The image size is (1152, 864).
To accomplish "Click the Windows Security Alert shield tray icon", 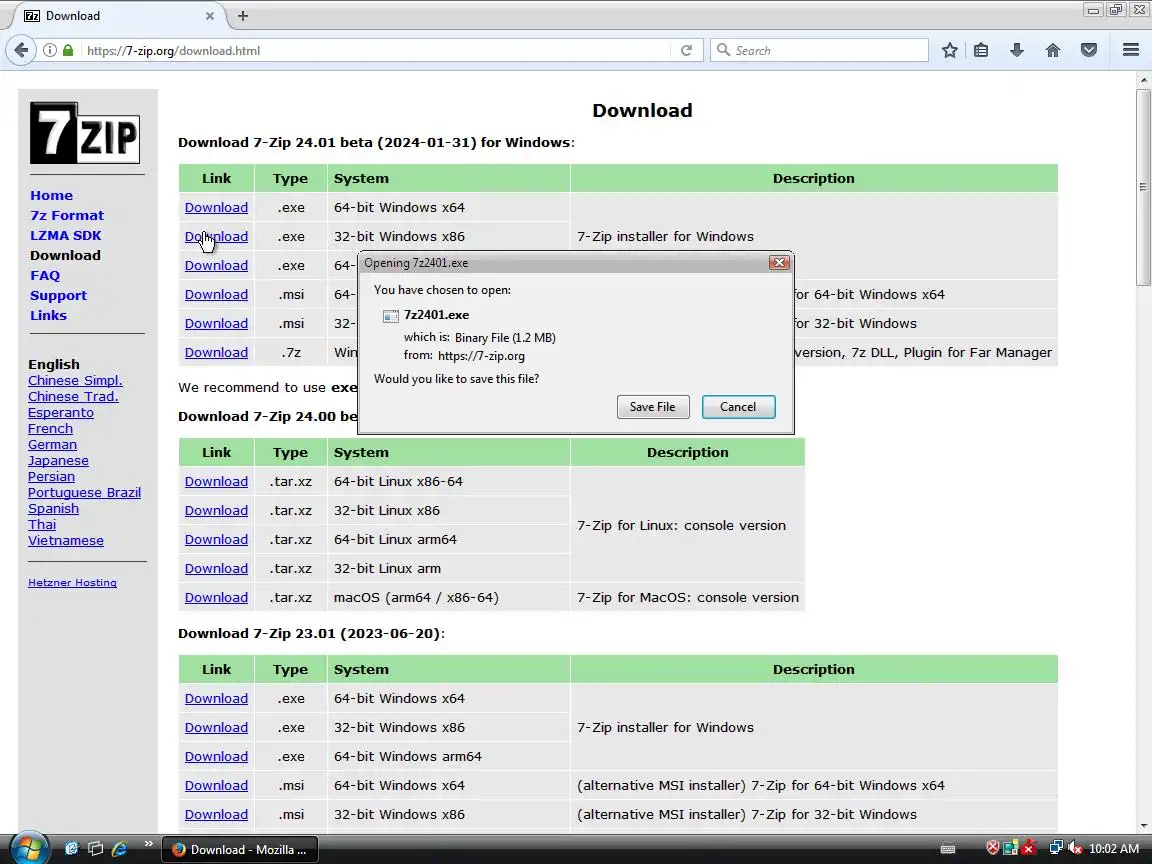I will [x=993, y=848].
